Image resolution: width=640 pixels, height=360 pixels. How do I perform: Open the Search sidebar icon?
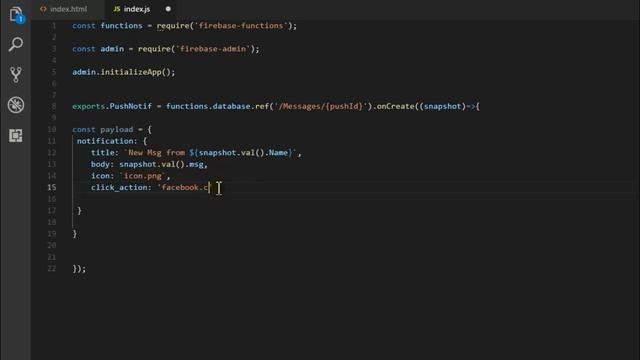click(x=16, y=44)
